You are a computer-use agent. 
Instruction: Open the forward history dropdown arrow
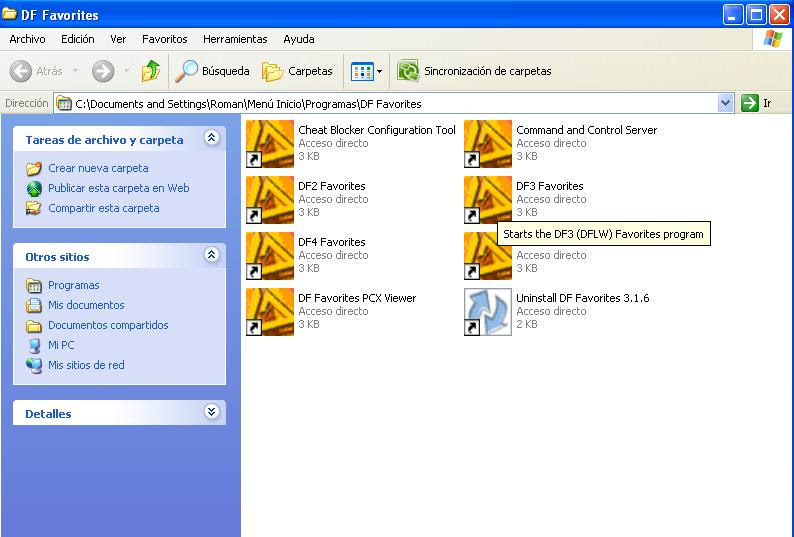pos(126,70)
